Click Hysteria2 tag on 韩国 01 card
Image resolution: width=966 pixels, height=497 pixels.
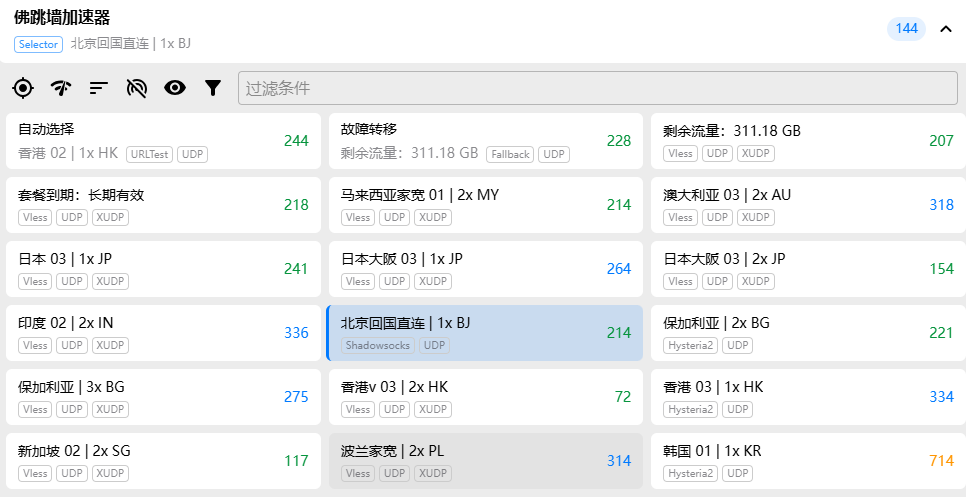pos(691,474)
